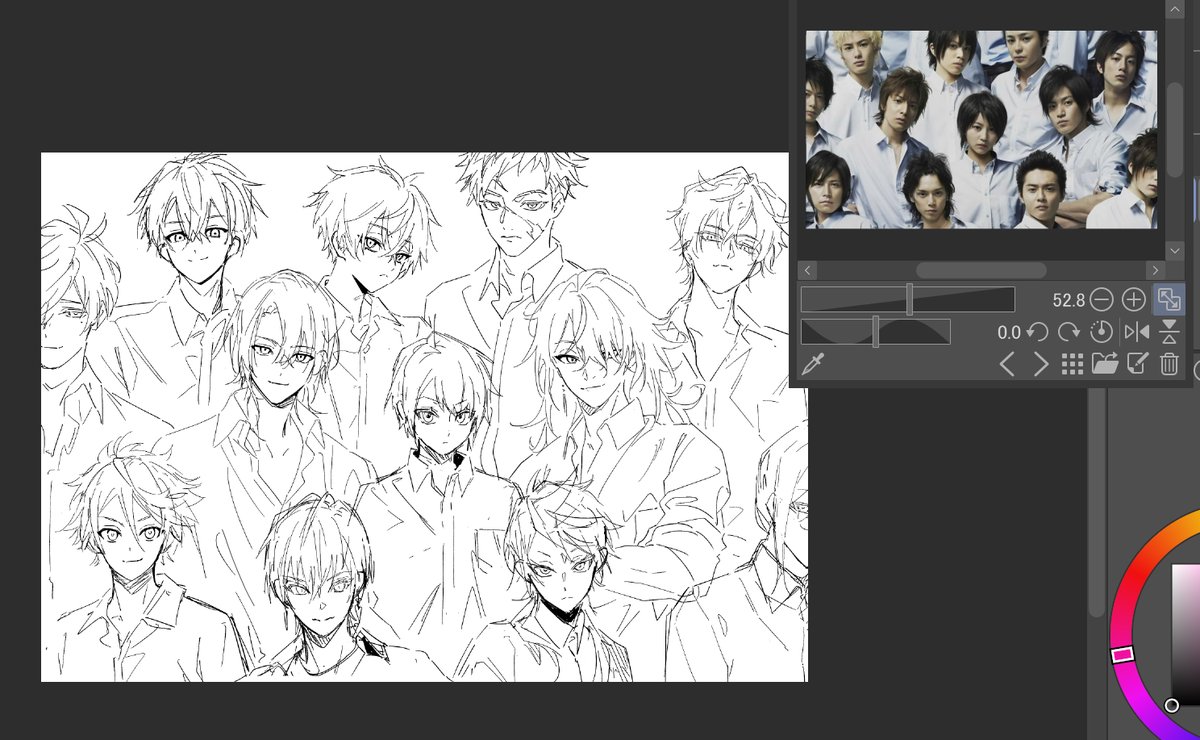Flip Sub View image horizontally

click(x=1137, y=332)
